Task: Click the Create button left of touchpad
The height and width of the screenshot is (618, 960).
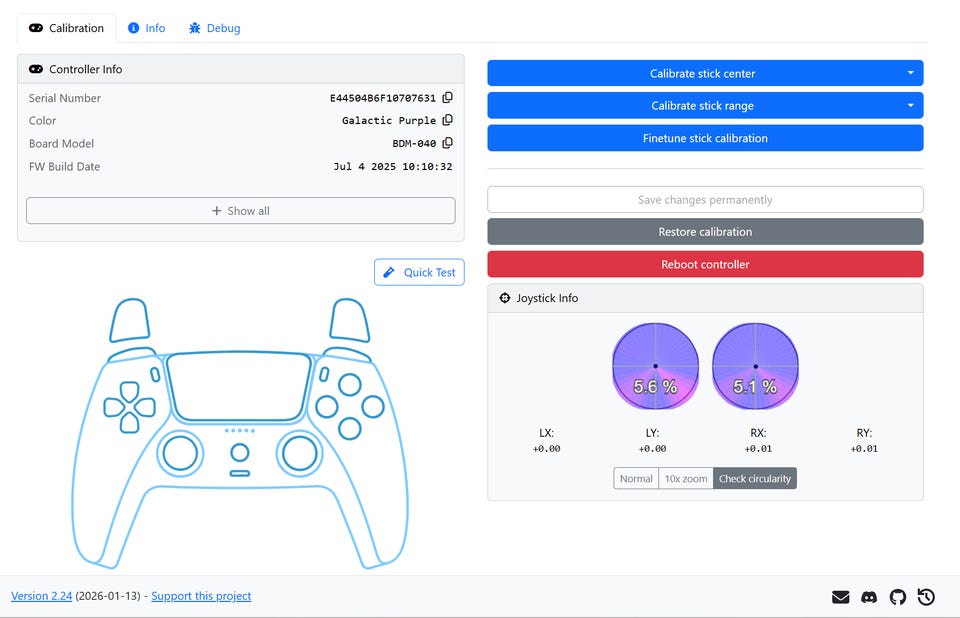Action: coord(156,374)
